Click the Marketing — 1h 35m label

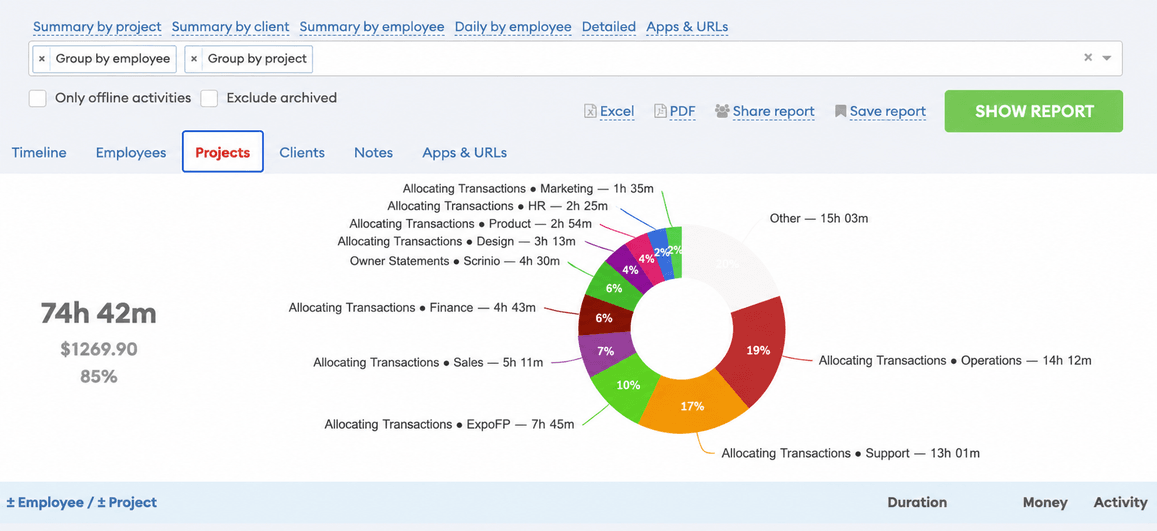528,189
